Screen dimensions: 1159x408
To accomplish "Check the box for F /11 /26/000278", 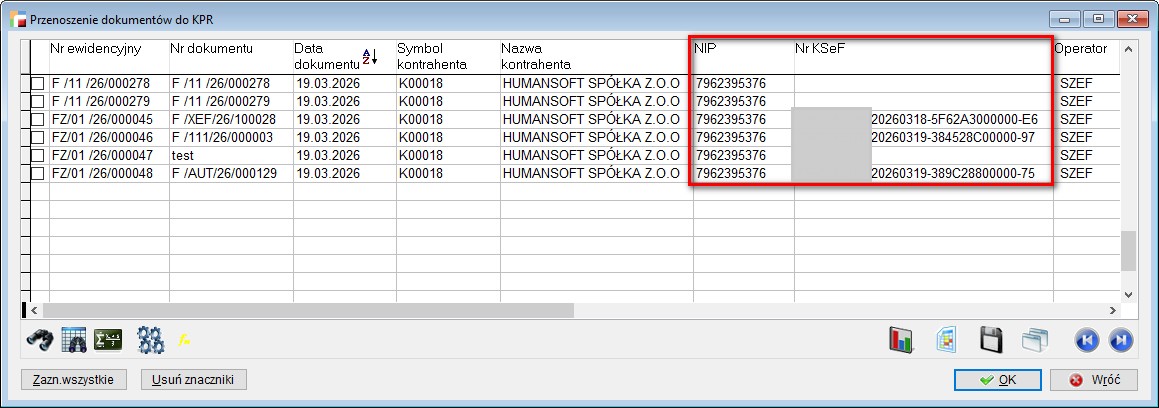I will pos(38,83).
